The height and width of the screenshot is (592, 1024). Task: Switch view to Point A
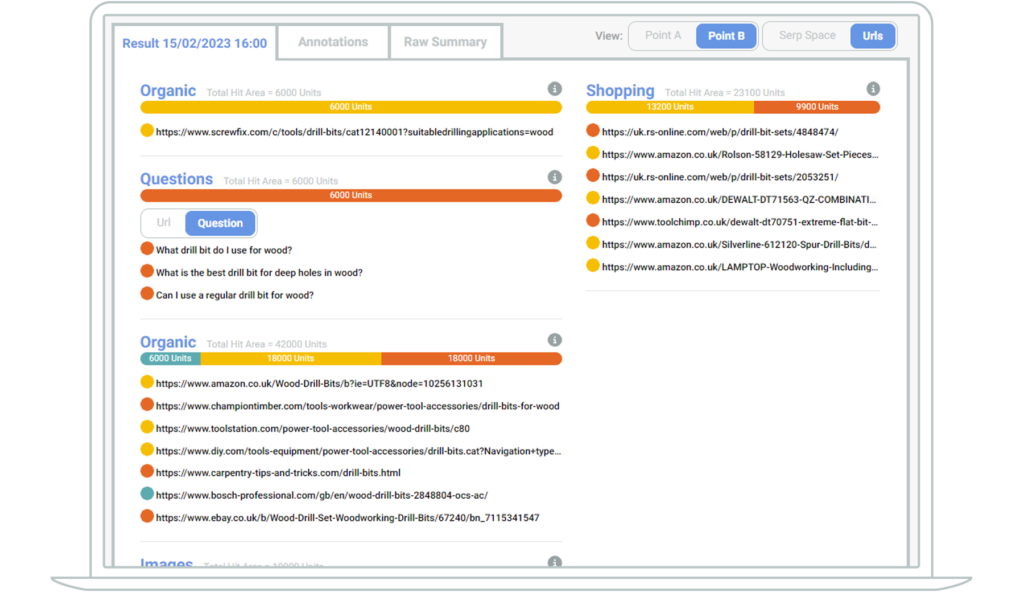coord(663,35)
